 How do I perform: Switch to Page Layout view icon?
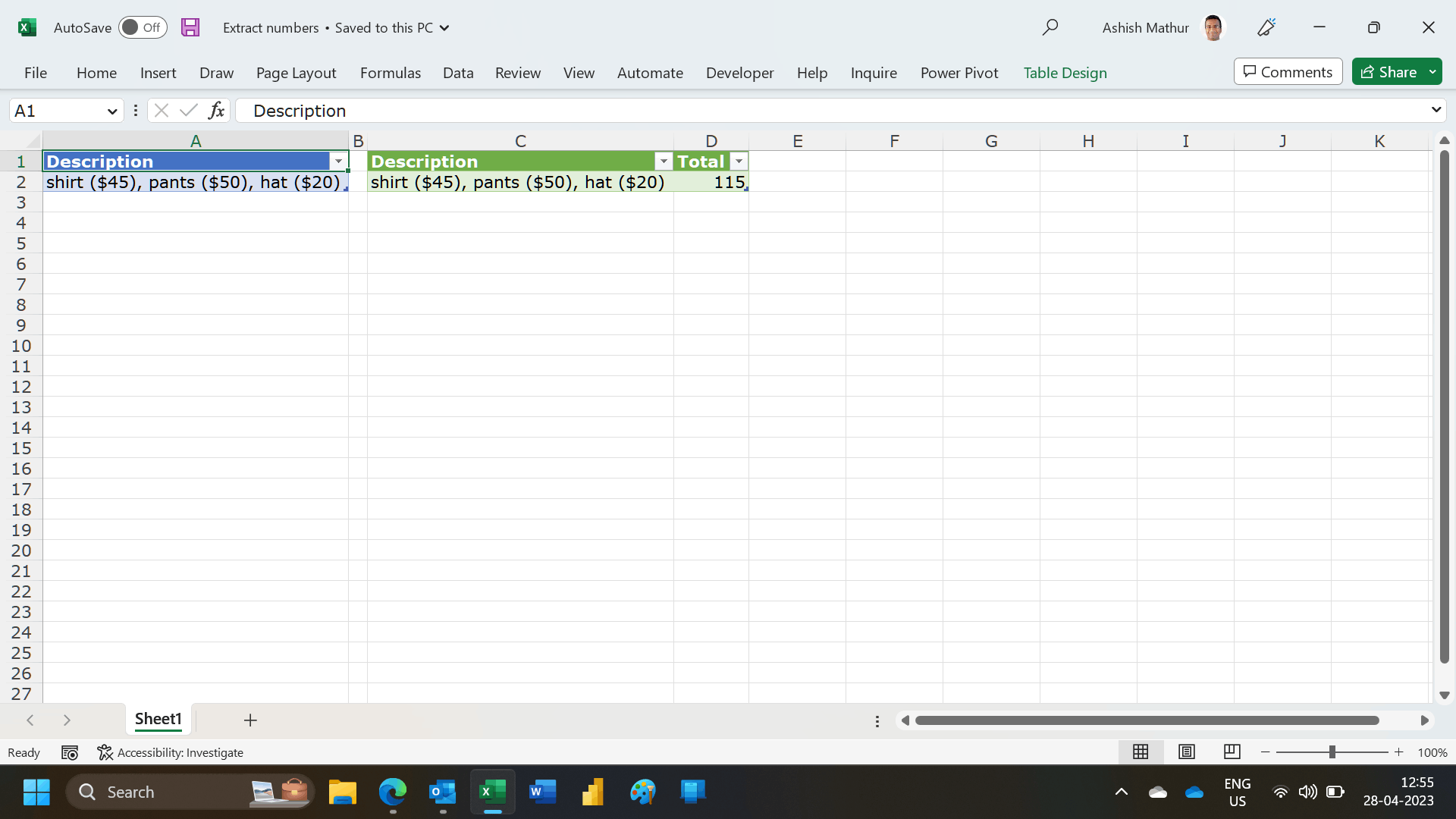(x=1186, y=752)
